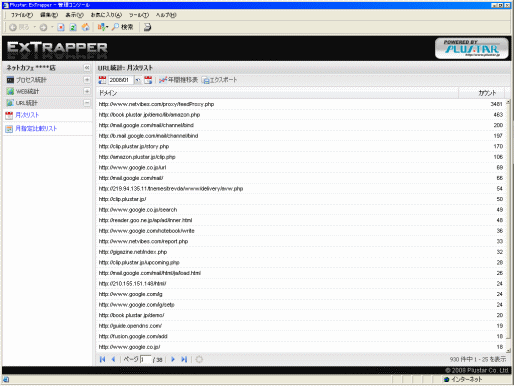The image size is (514, 386).
Task: Click the month input field showing 2008/01
Action: tap(120, 80)
